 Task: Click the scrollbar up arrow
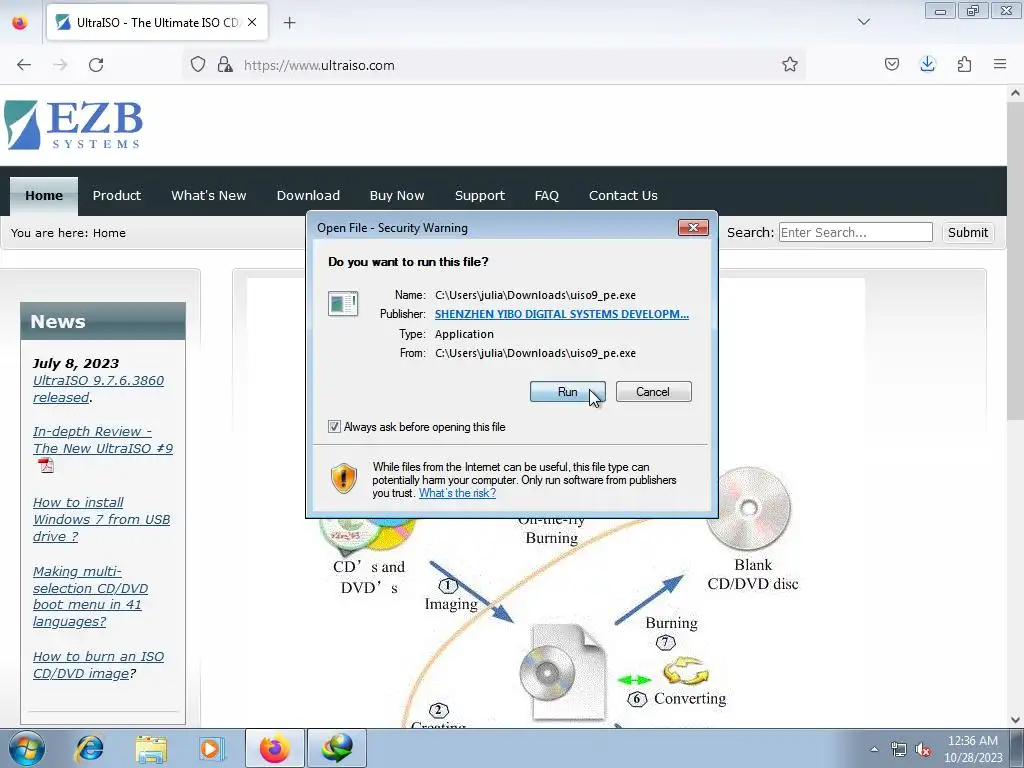(x=1015, y=93)
